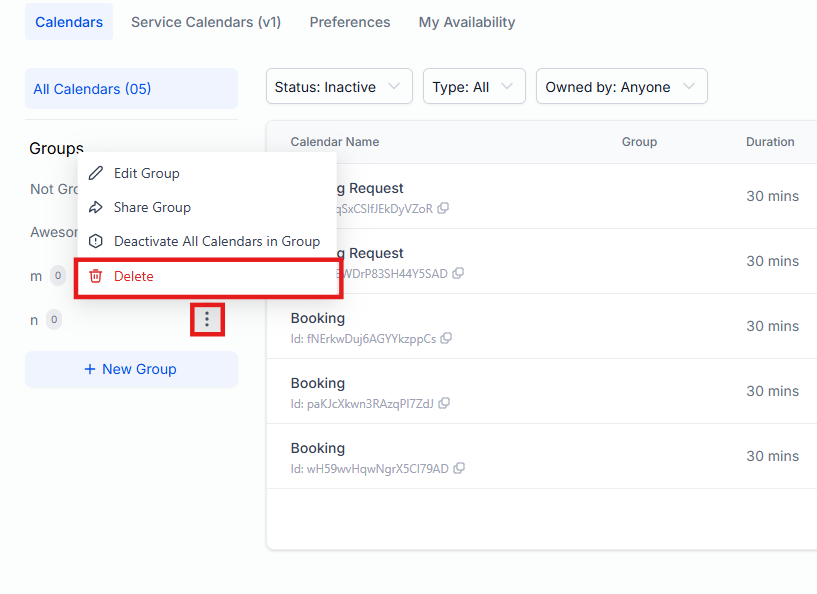Click the + New Group button
The width and height of the screenshot is (817, 594).
[131, 369]
